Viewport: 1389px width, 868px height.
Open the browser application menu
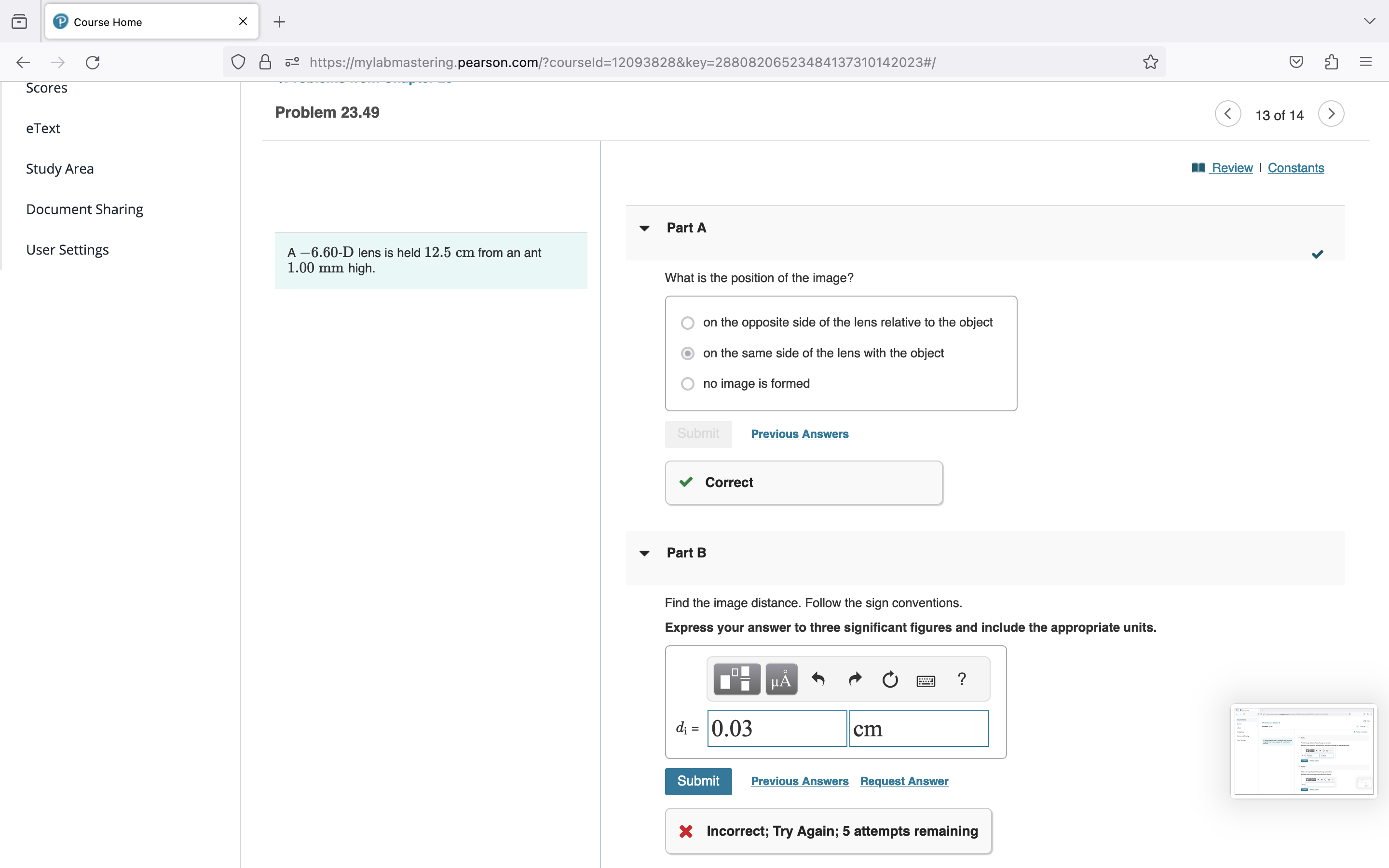pyautogui.click(x=1365, y=61)
